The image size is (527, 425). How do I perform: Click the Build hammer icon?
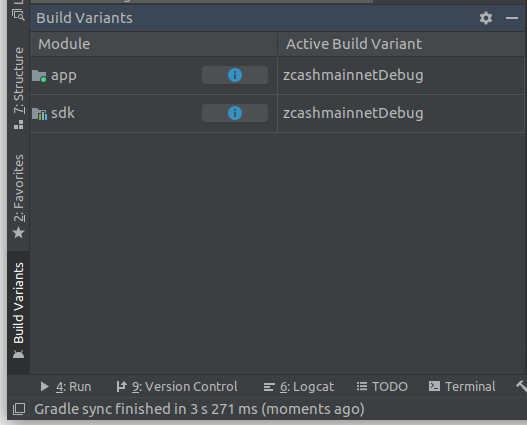point(522,386)
